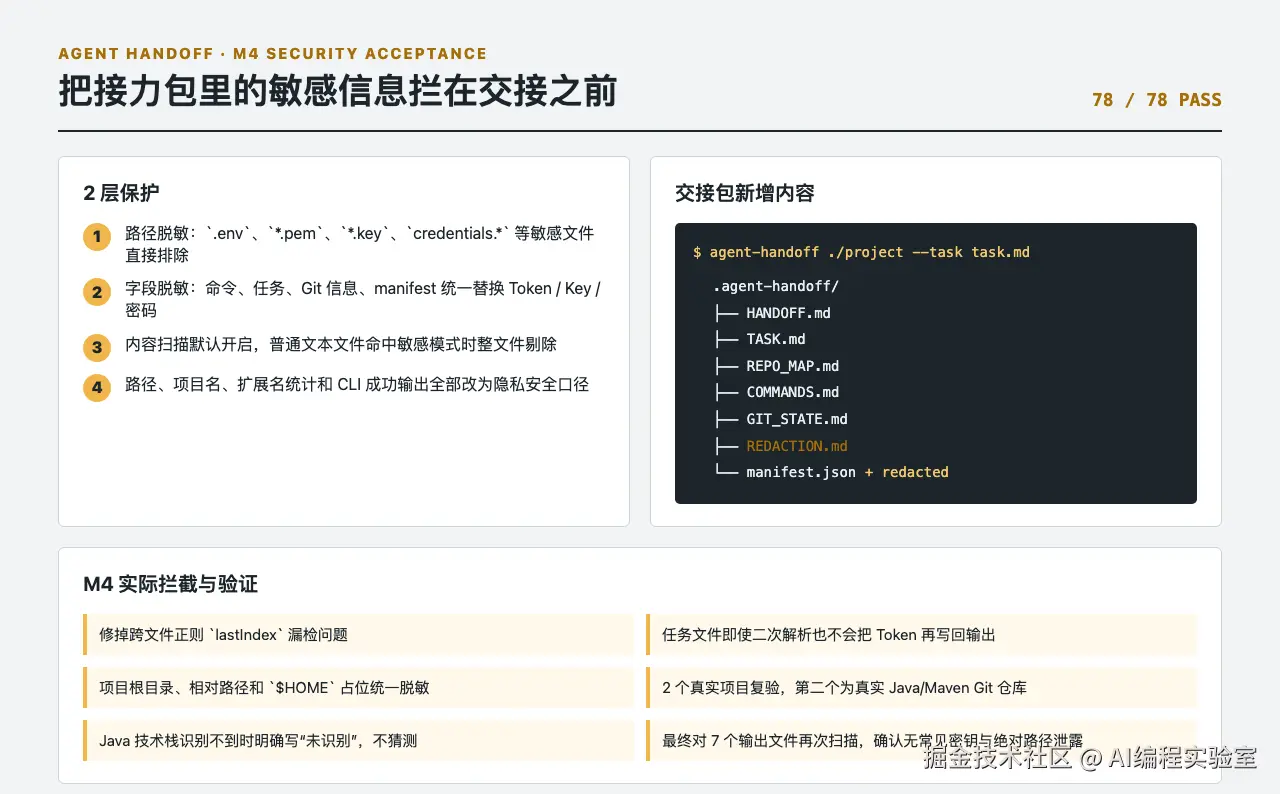Viewport: 1280px width, 794px height.
Task: Click the number 2 circle badge
Action: tap(96, 292)
